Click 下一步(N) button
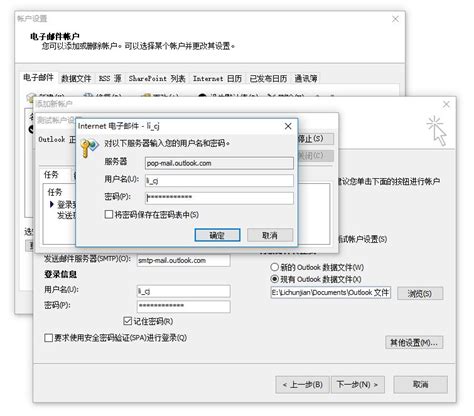The width and height of the screenshot is (474, 416). click(x=358, y=385)
